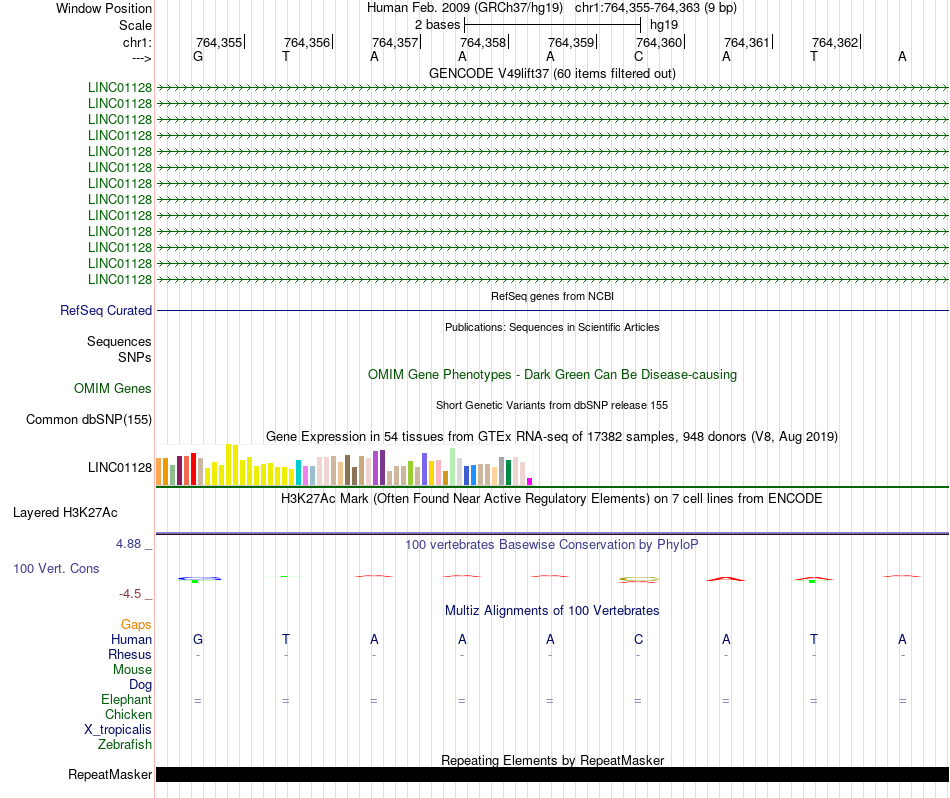Click the X_tropicalis alignment row label

[118, 730]
